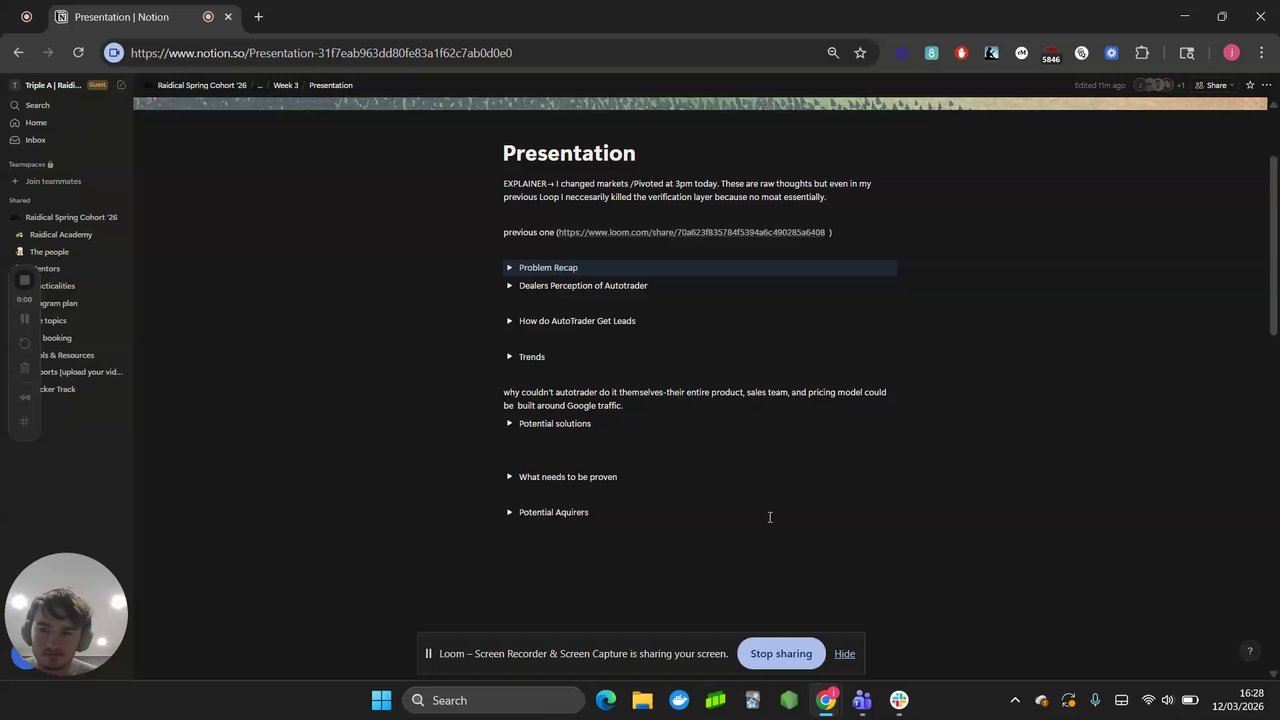Open Microsoft Edge from taskbar

(x=606, y=700)
